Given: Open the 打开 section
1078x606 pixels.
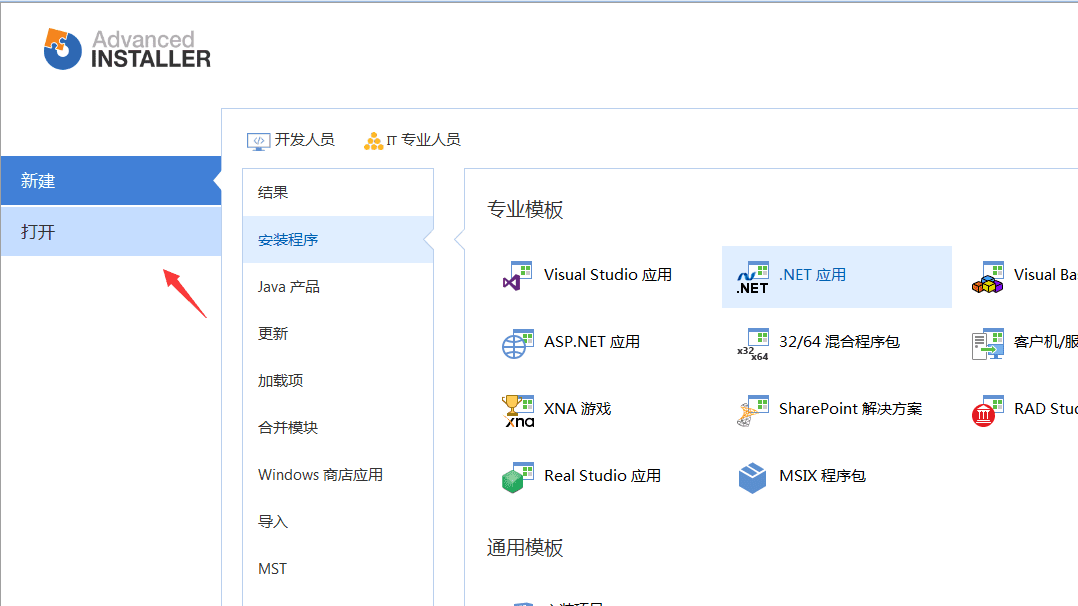Looking at the screenshot, I should coord(111,232).
